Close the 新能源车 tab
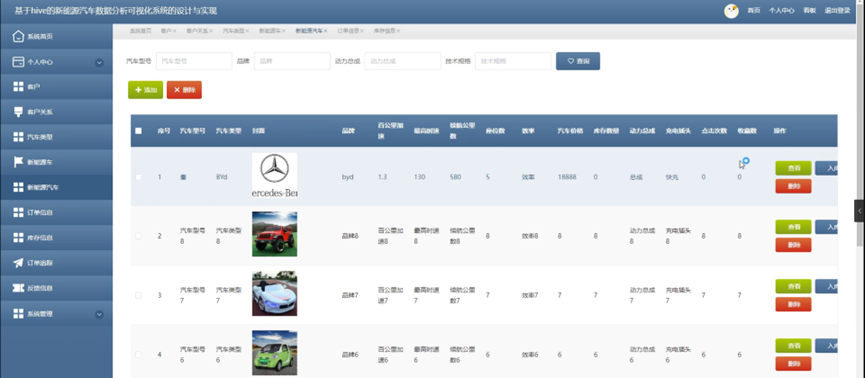 click(x=284, y=31)
